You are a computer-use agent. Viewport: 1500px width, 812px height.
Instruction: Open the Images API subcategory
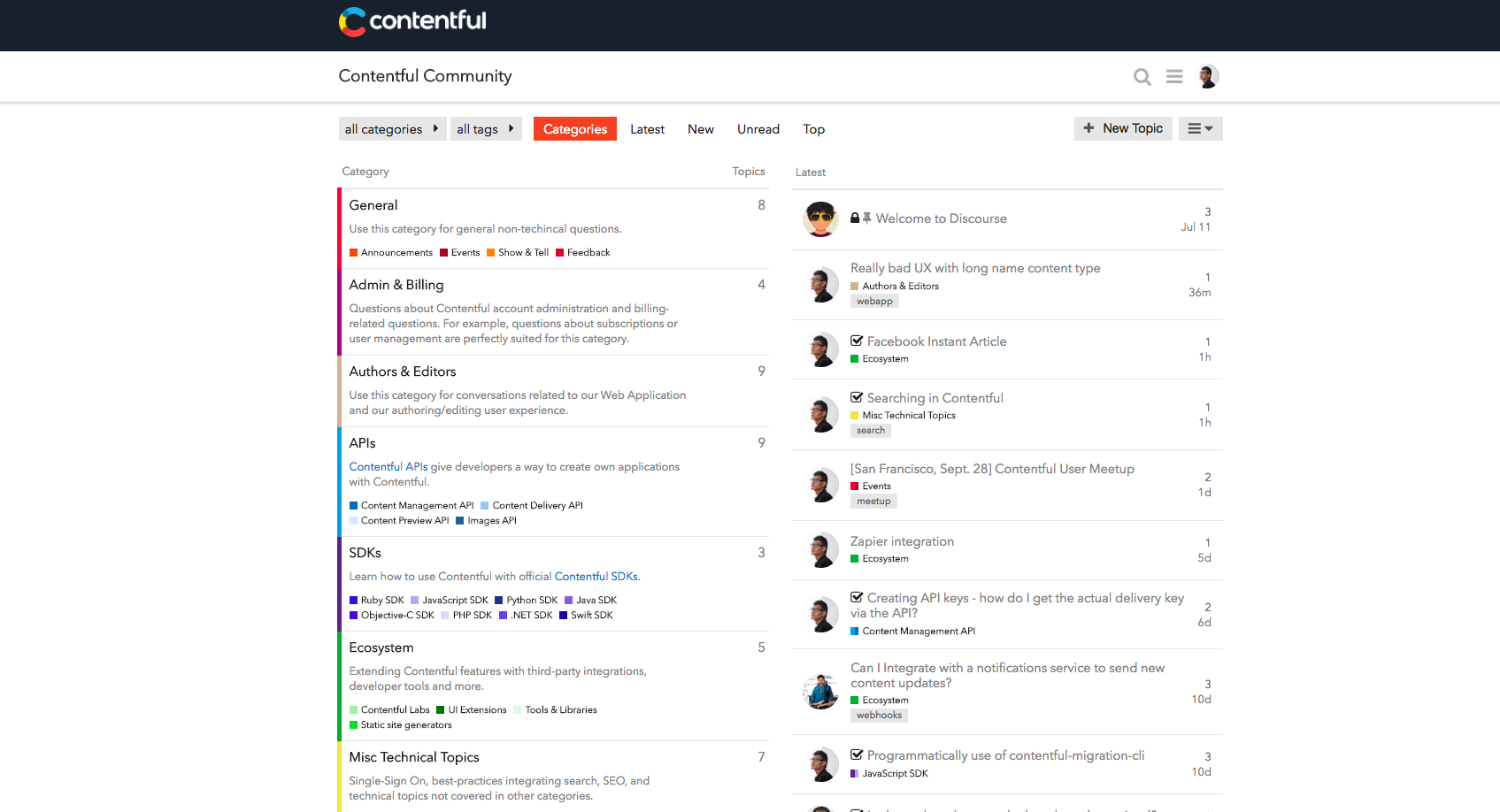pyautogui.click(x=487, y=521)
